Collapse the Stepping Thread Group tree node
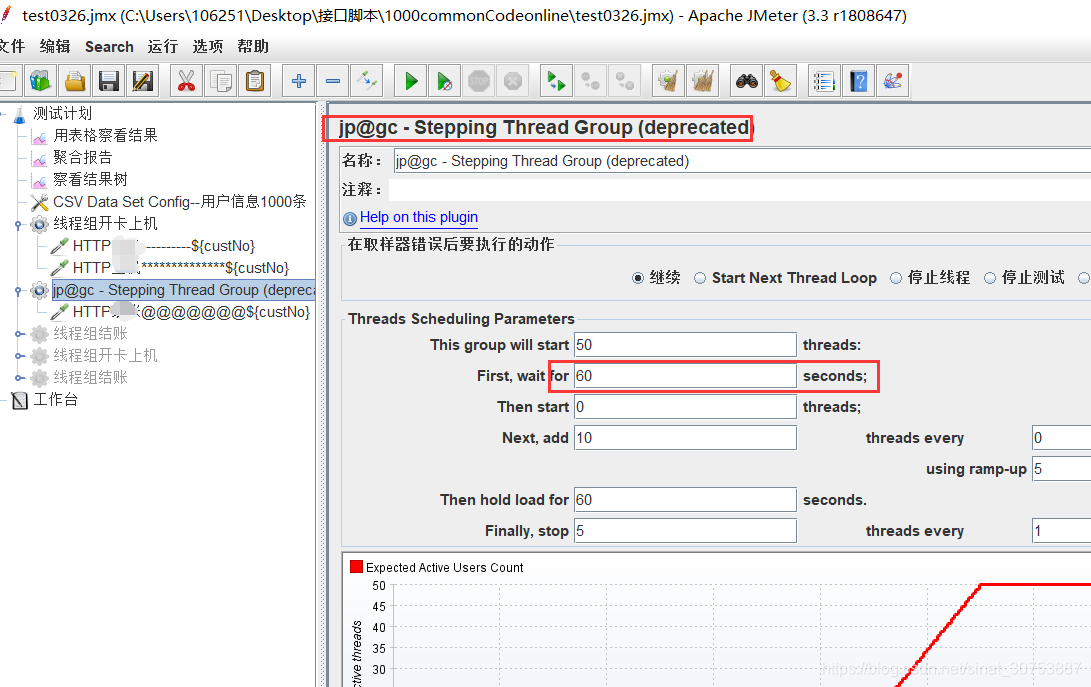 point(19,290)
